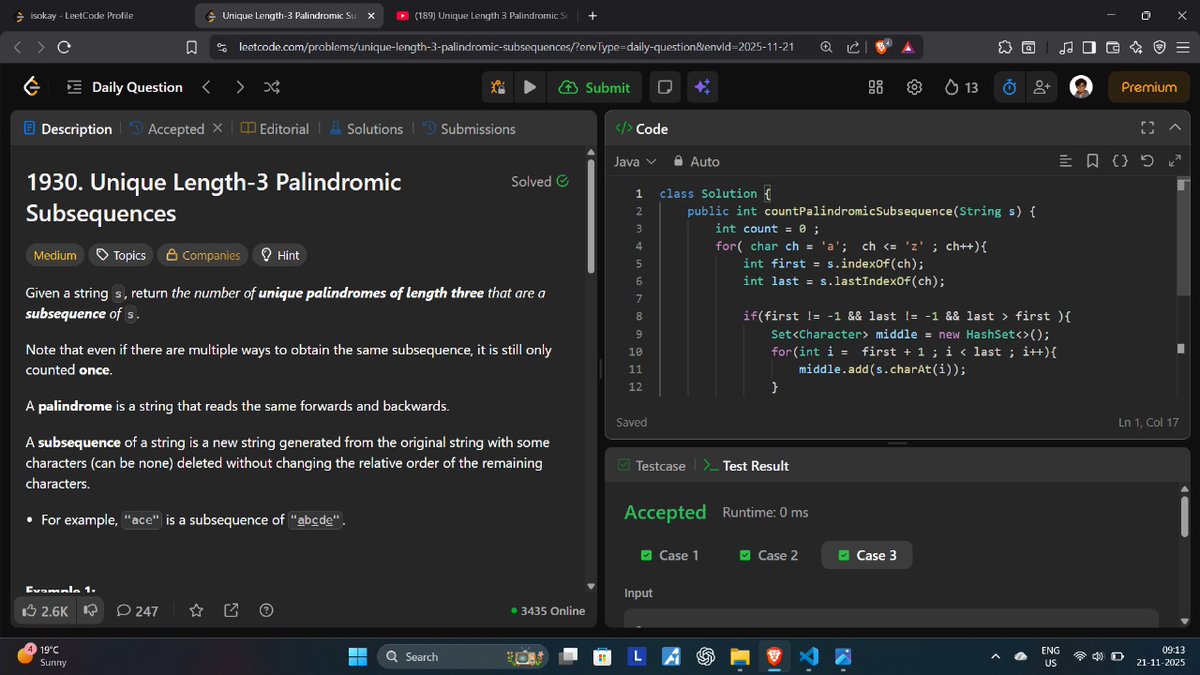
Task: Click the format code lines icon
Action: 1065,161
